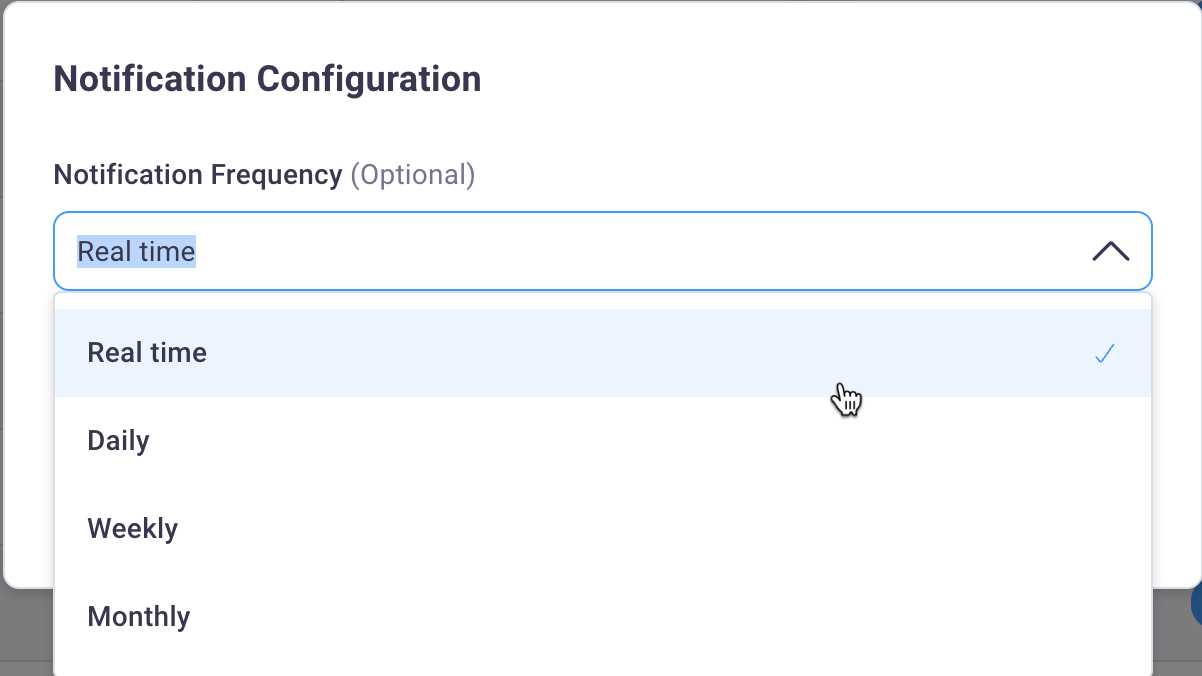Screen dimensions: 1202x676
Task: Click empty space right of the Monthly option
Action: click(x=700, y=617)
